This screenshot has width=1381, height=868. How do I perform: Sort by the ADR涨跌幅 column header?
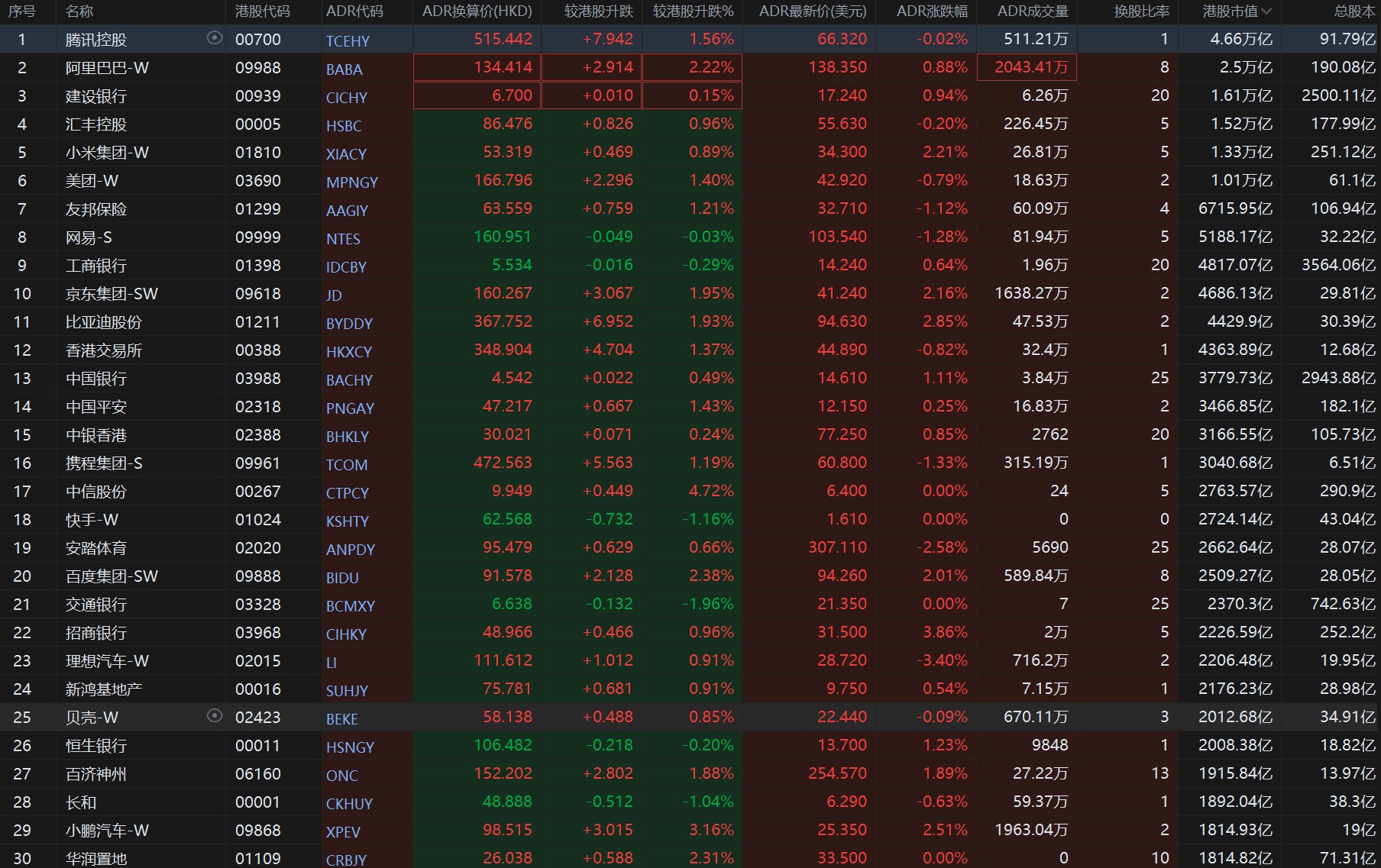click(x=932, y=11)
